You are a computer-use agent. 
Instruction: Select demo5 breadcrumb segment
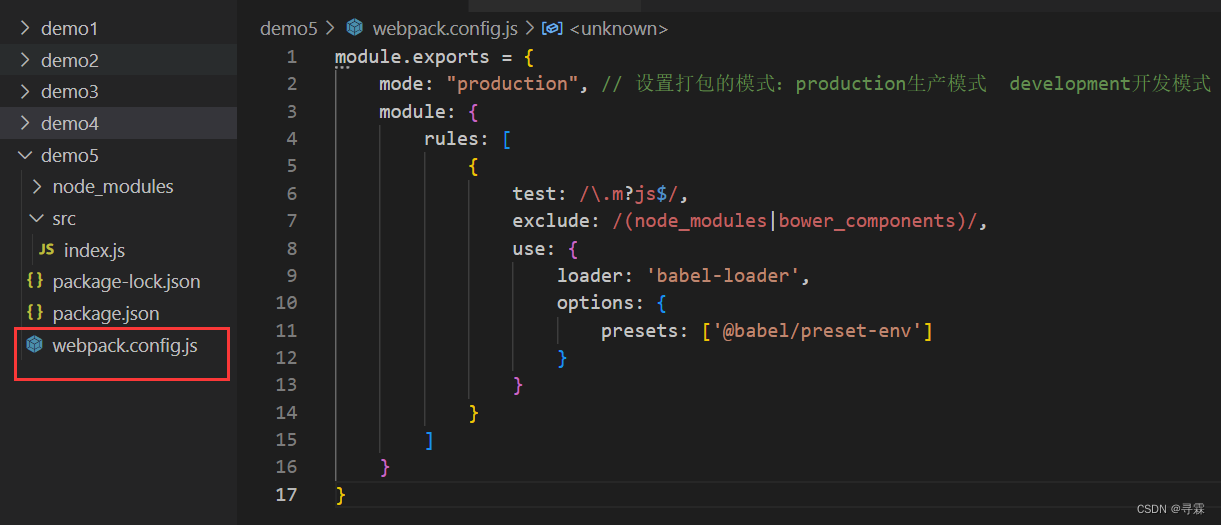pos(289,29)
